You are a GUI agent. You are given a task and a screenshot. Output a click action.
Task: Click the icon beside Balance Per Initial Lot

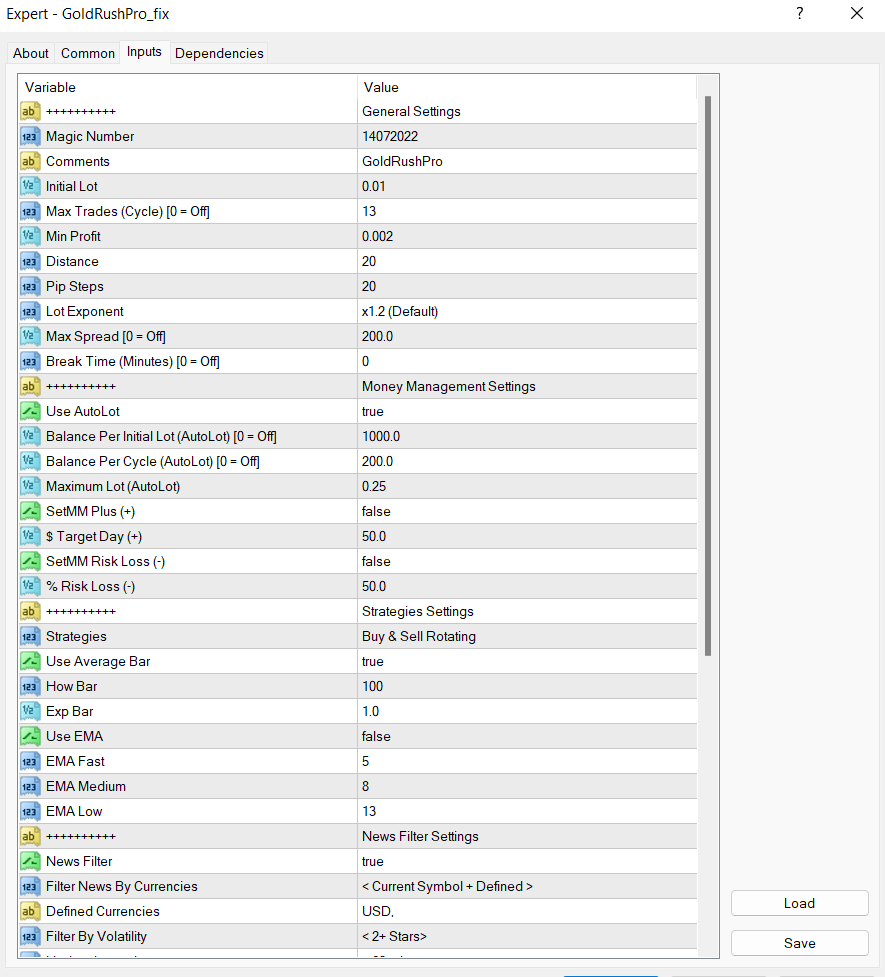[30, 436]
